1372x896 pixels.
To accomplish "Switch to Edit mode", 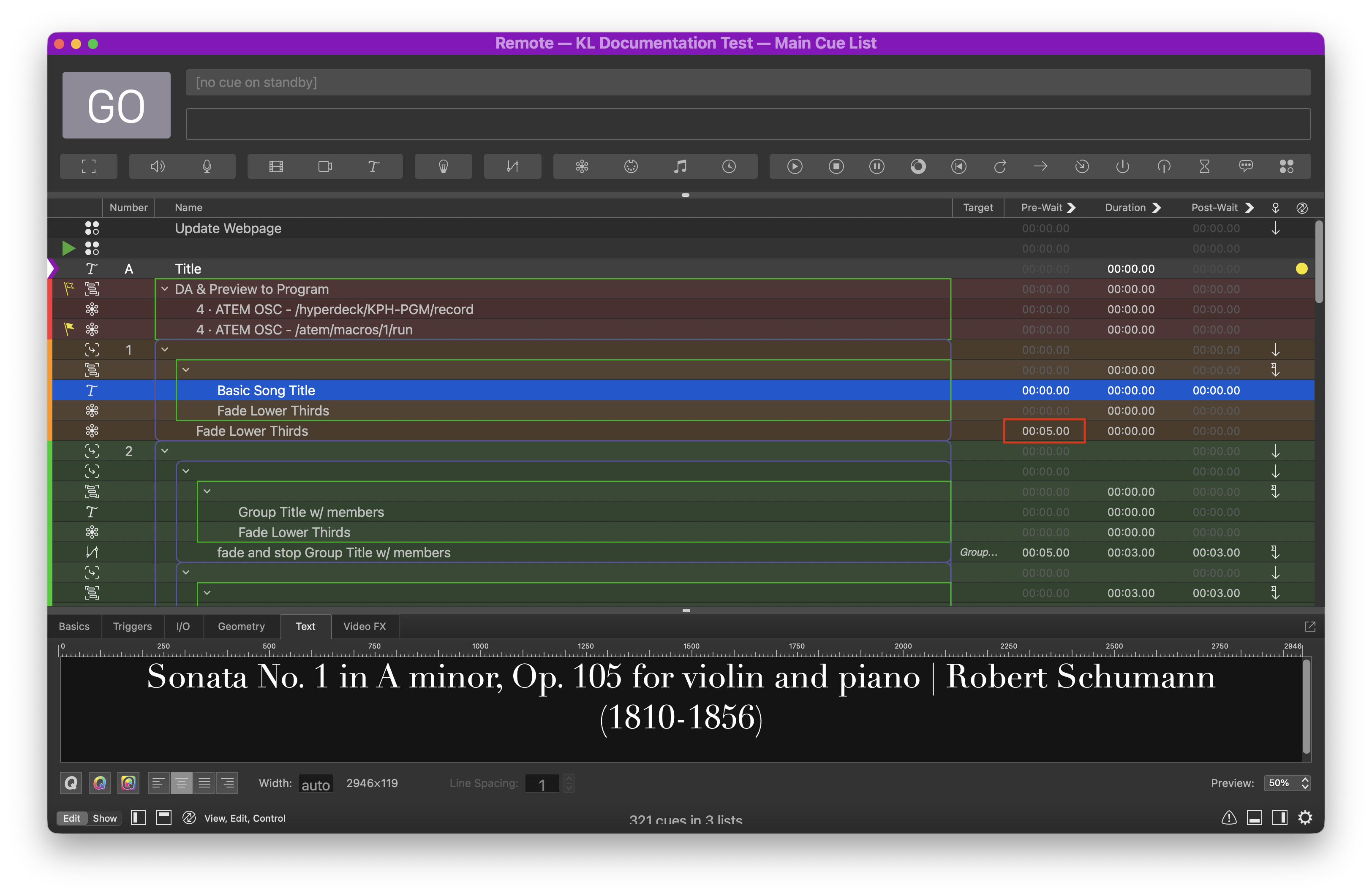I will (71, 818).
